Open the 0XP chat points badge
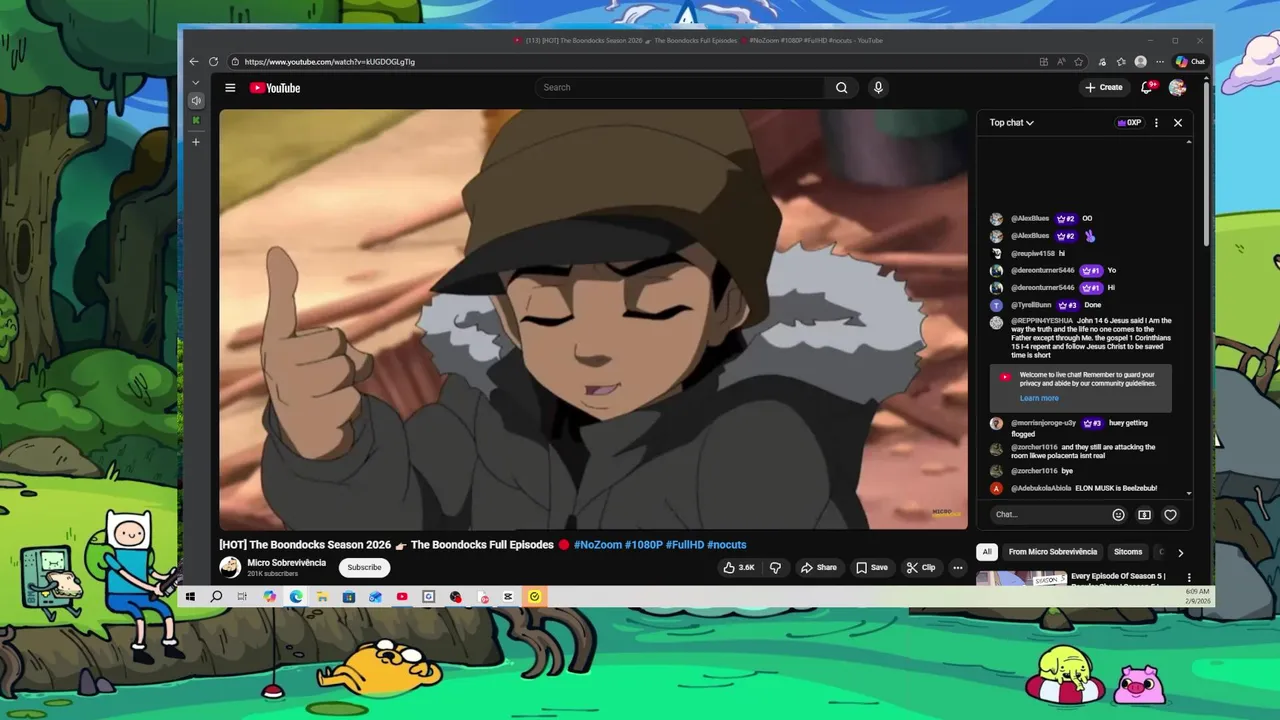 [1129, 123]
